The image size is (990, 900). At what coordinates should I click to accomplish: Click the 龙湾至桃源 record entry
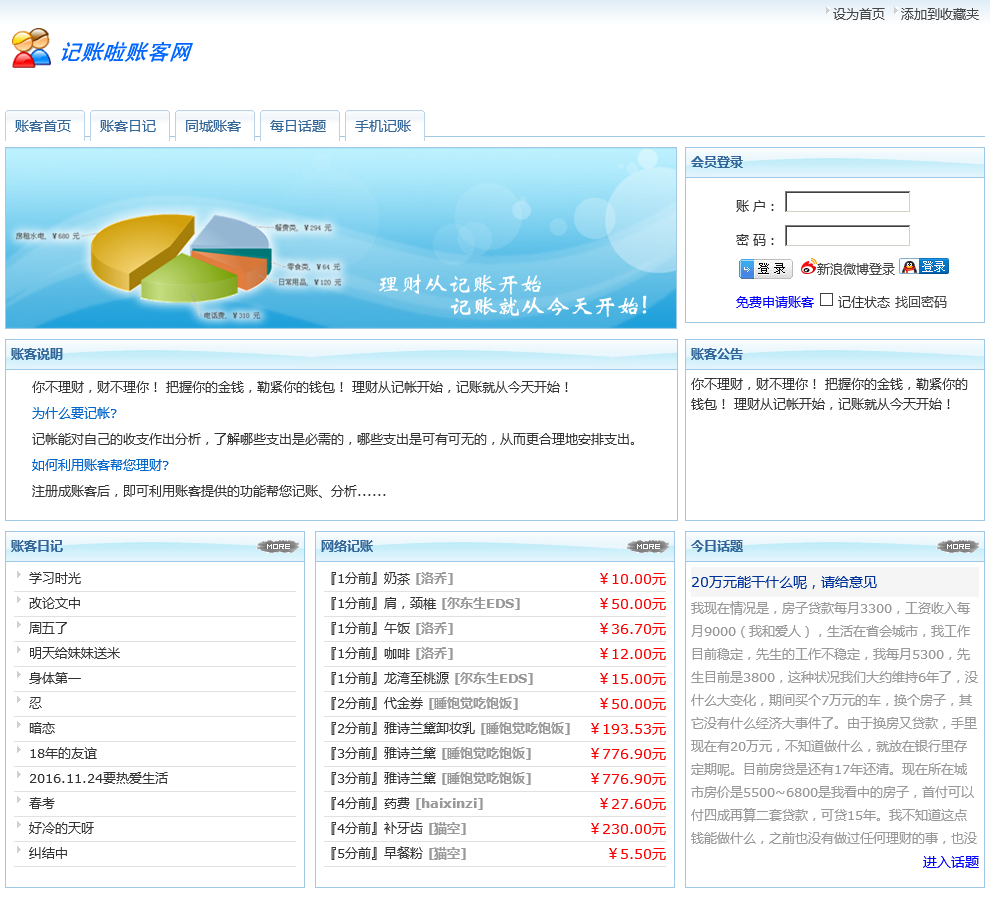tap(417, 678)
